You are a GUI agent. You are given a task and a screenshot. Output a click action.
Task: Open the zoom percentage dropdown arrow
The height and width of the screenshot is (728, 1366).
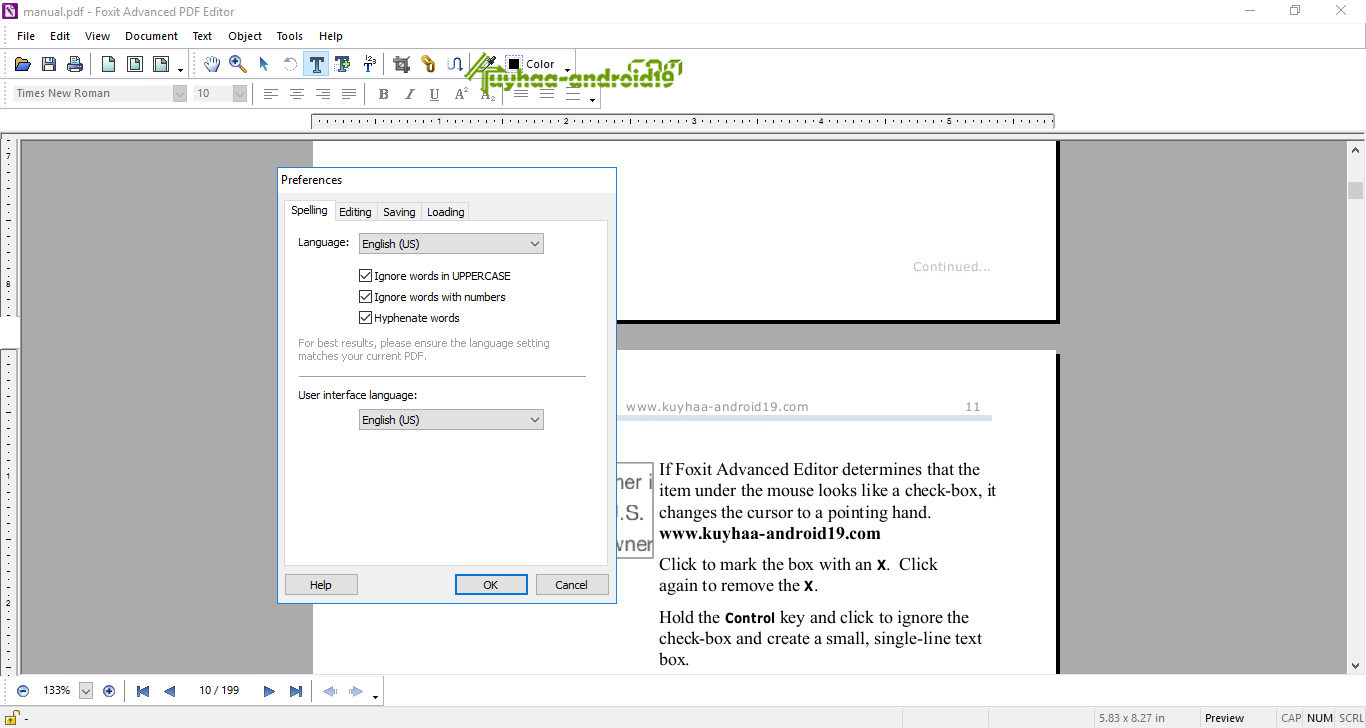point(86,691)
